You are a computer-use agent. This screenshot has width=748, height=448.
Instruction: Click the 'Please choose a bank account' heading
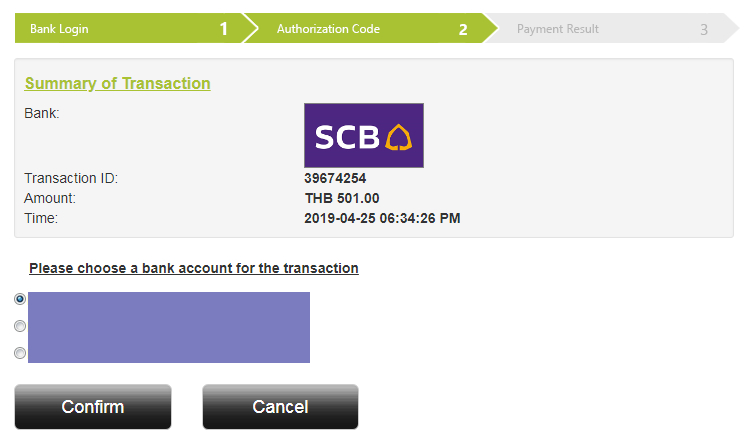point(193,268)
